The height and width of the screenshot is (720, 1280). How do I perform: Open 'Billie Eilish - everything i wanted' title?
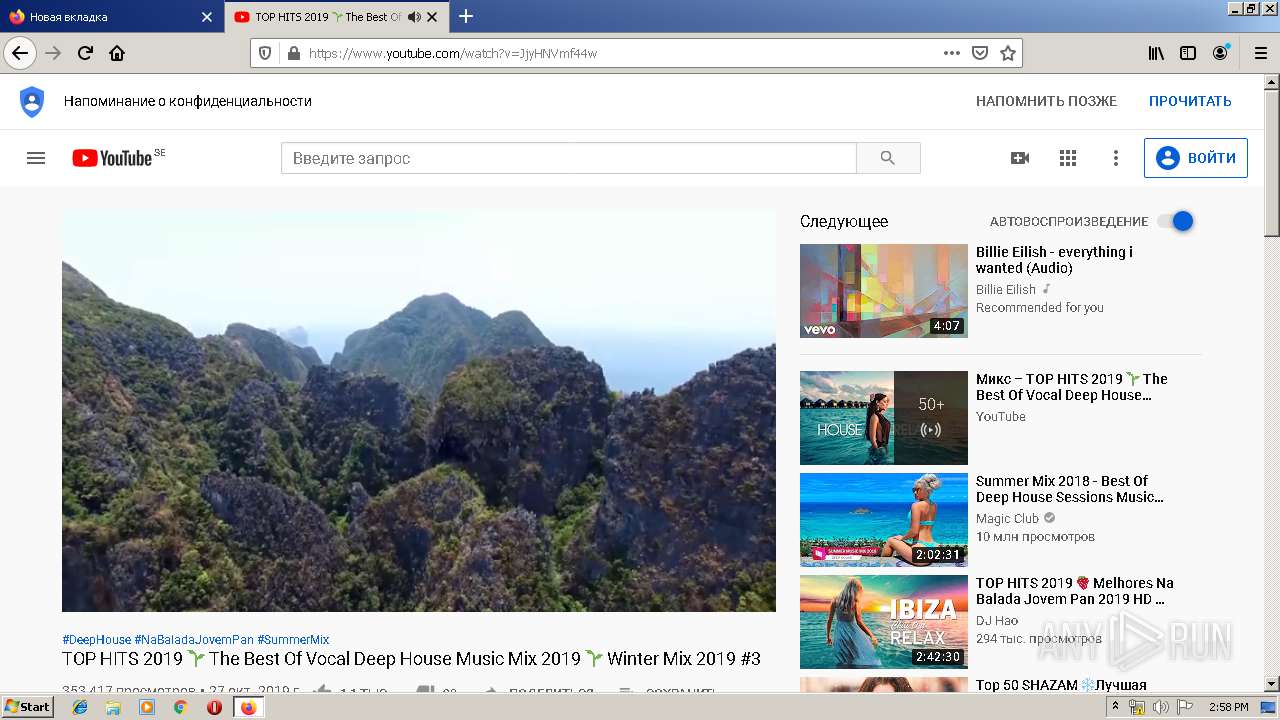point(1054,260)
